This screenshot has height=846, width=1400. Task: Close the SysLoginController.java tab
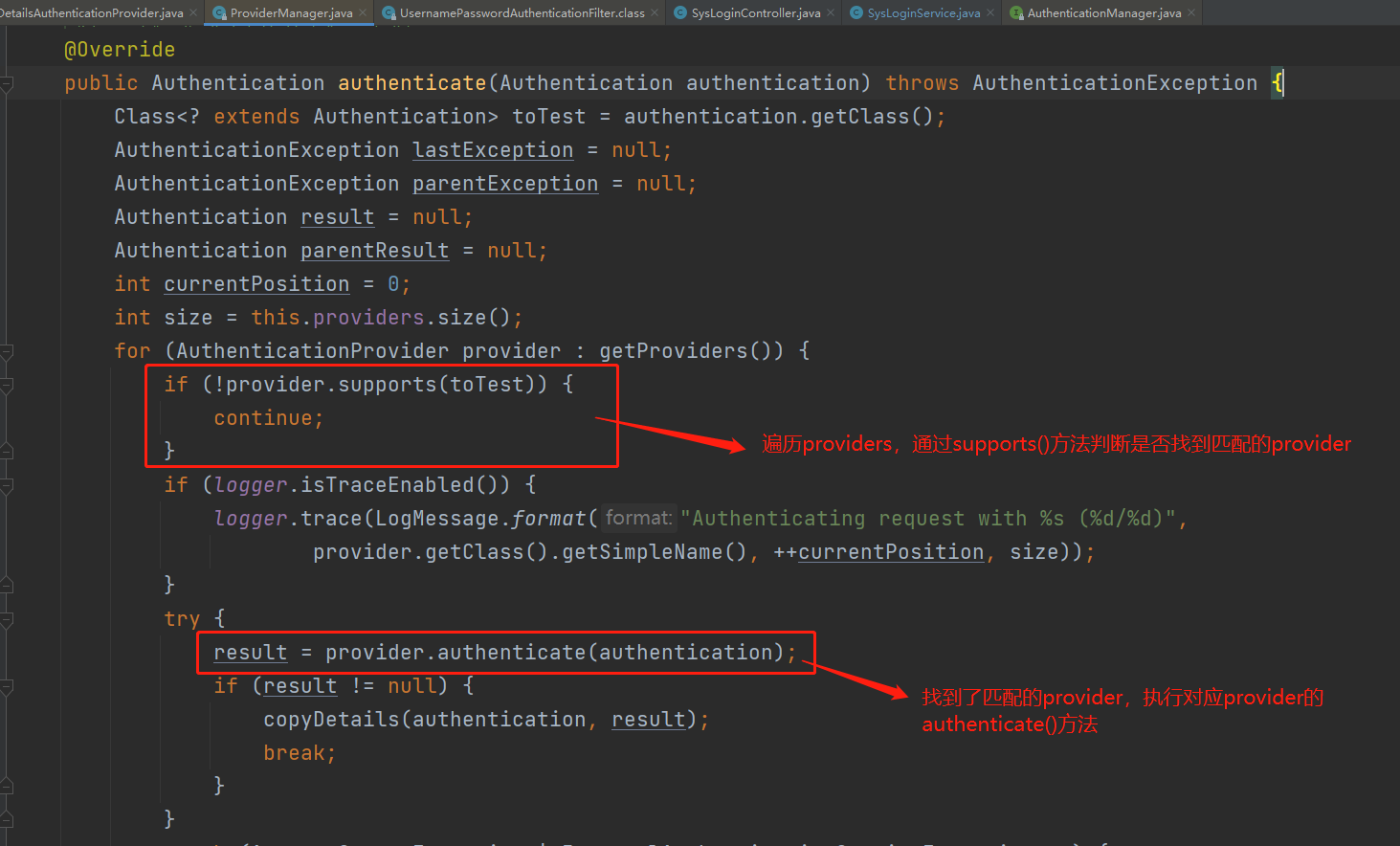(831, 12)
